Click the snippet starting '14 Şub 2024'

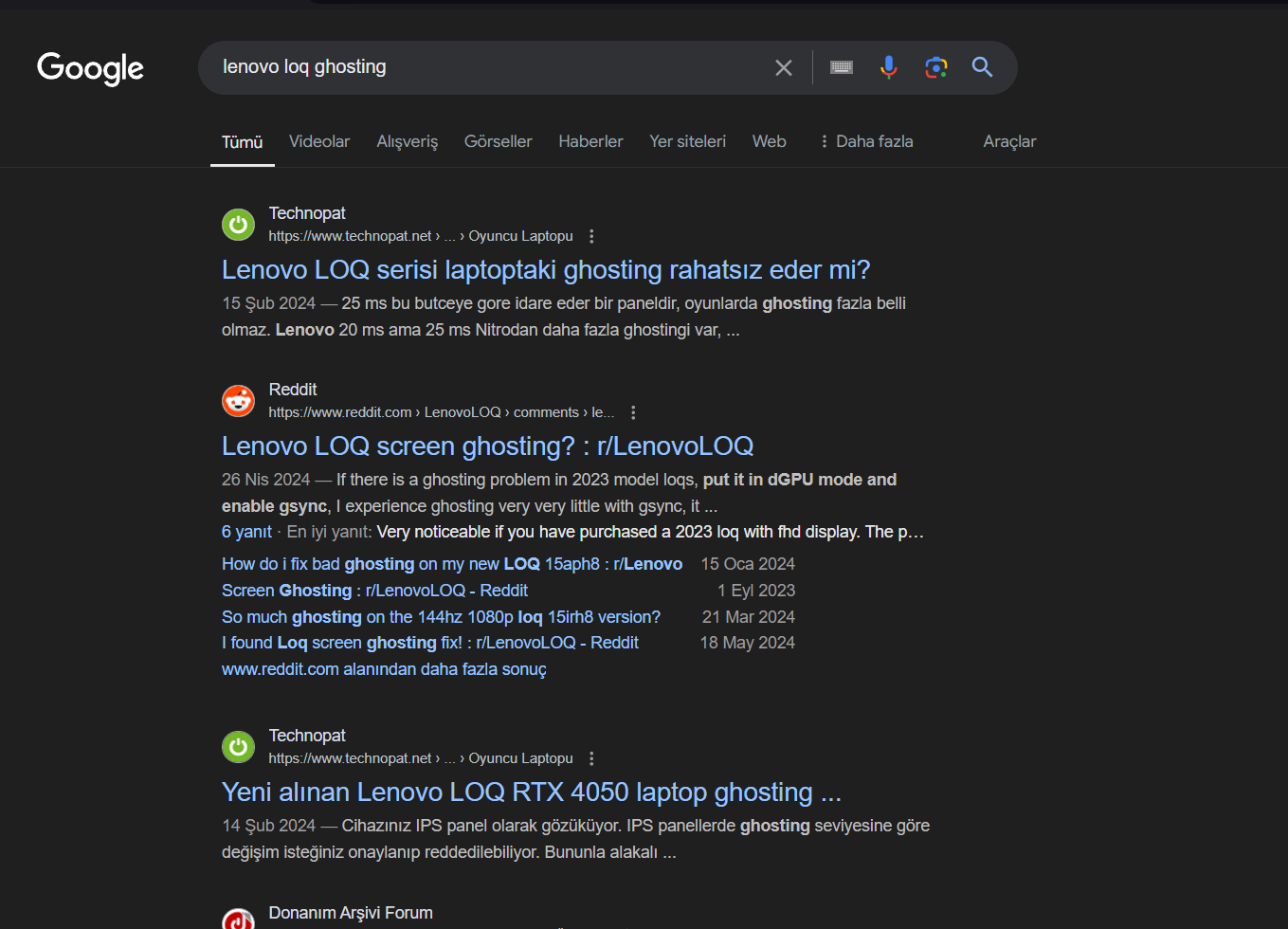575,839
